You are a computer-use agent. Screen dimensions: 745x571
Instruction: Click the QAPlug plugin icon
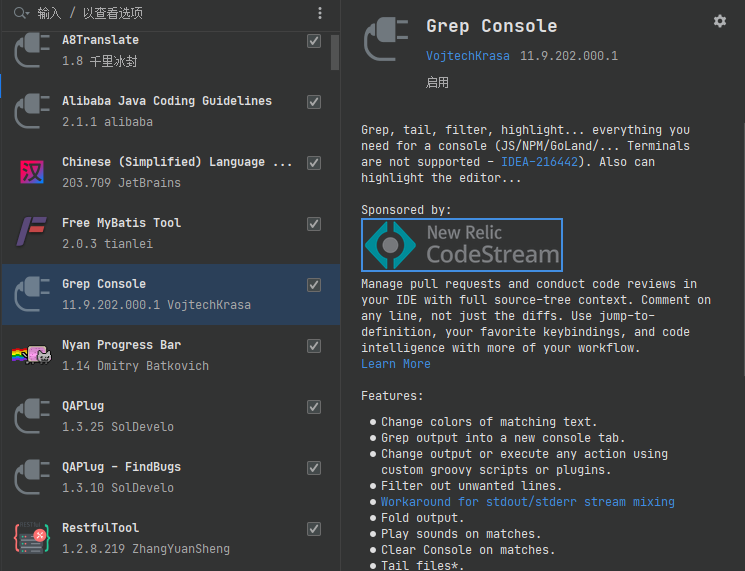coord(32,416)
